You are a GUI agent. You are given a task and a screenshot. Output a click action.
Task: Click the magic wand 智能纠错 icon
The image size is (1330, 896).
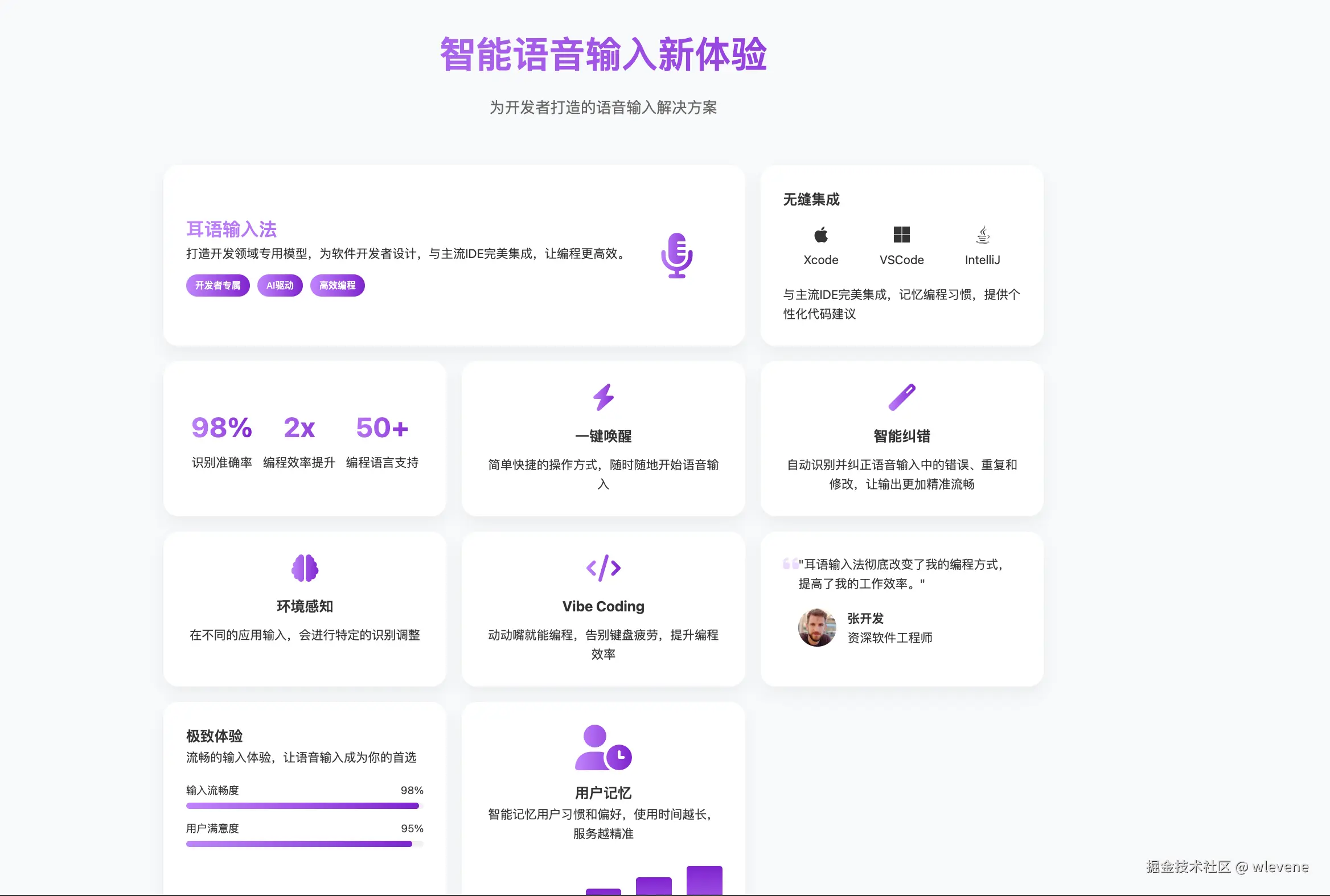pyautogui.click(x=901, y=397)
